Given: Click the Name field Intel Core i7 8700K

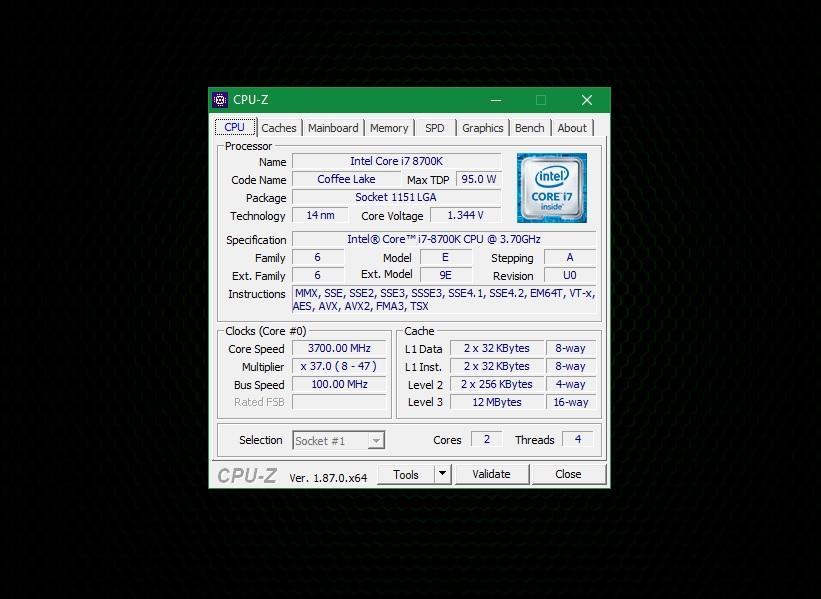Looking at the screenshot, I should pos(396,161).
